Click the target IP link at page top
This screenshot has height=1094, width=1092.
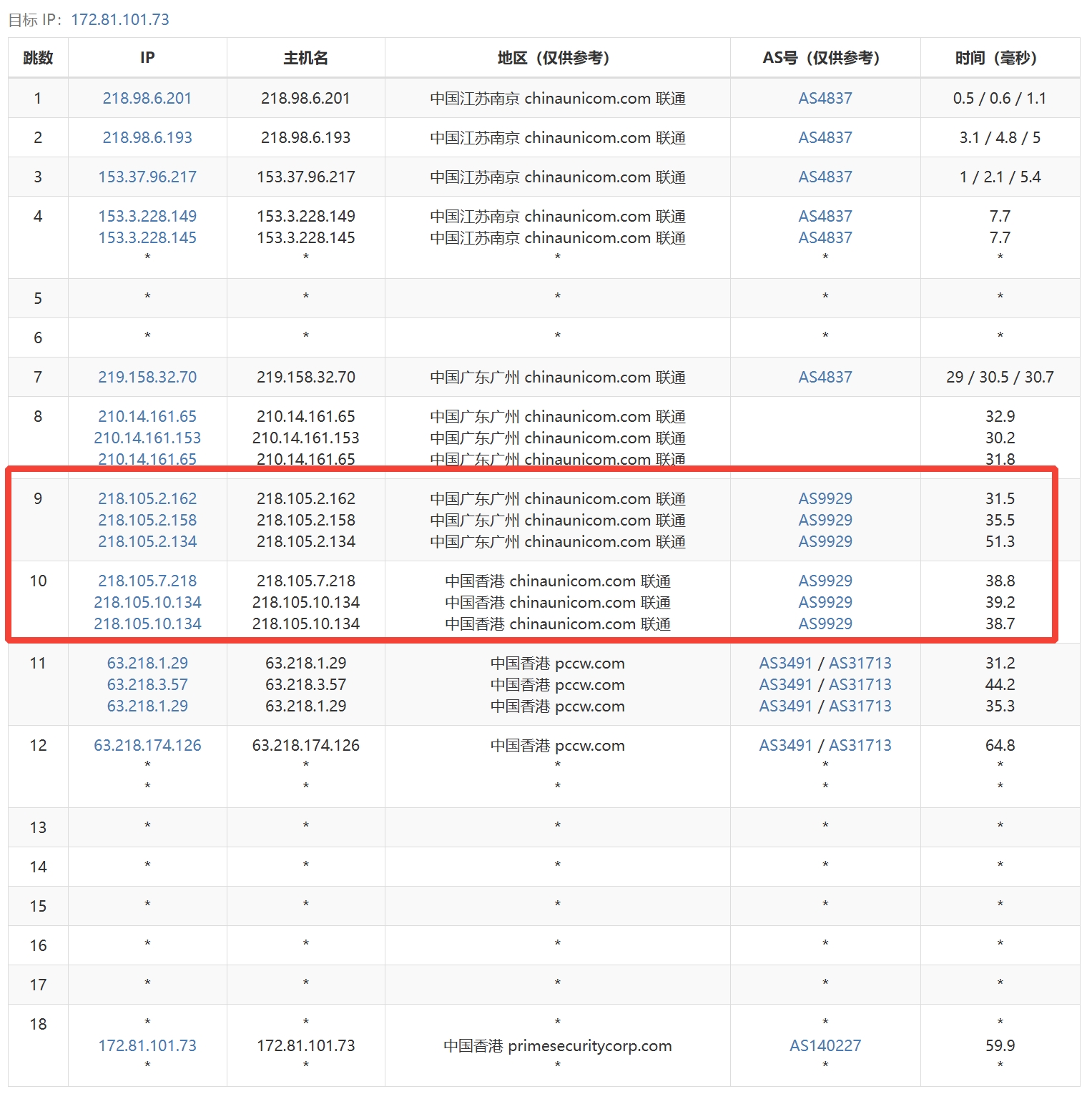point(120,19)
